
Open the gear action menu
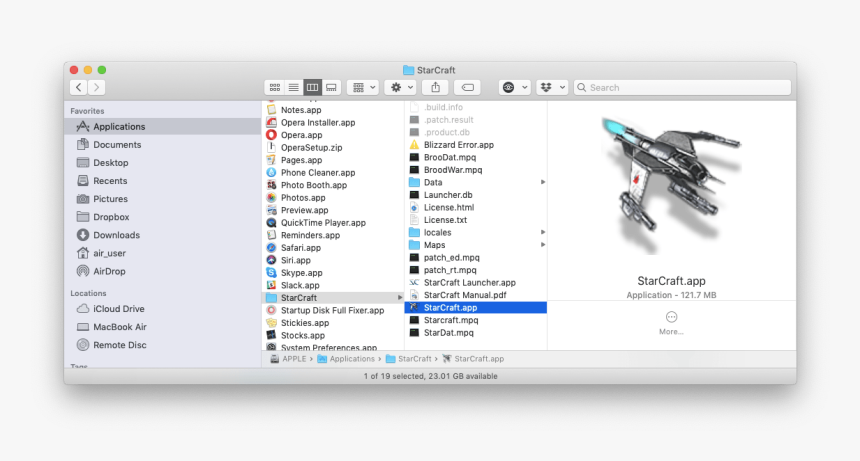[x=400, y=87]
